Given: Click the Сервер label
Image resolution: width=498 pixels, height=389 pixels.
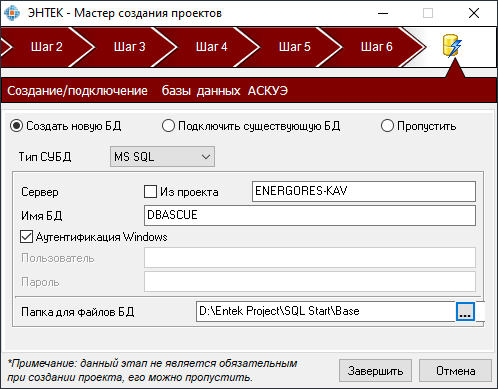Looking at the screenshot, I should (40, 192).
